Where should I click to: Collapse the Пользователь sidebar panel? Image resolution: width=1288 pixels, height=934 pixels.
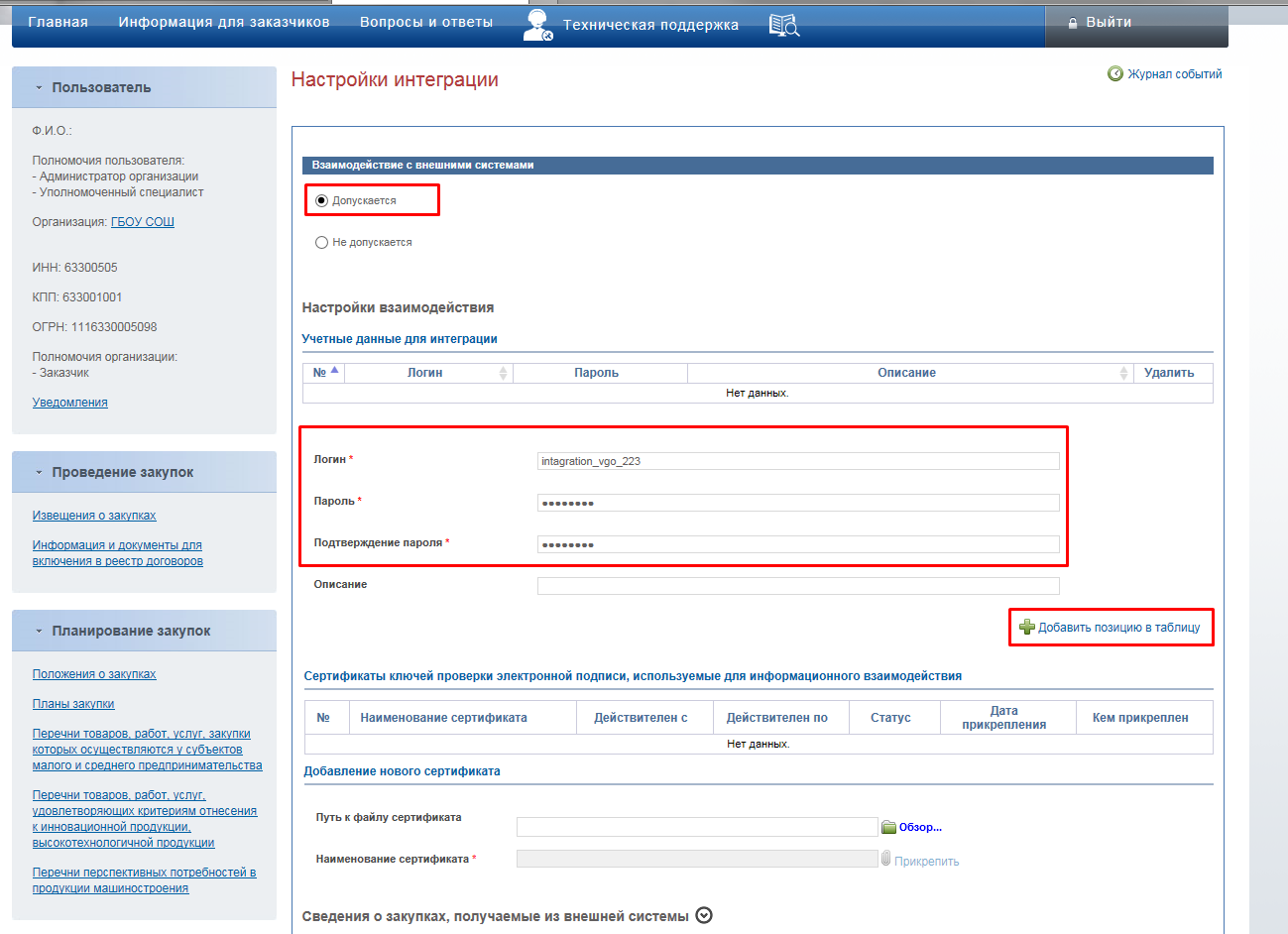click(40, 87)
